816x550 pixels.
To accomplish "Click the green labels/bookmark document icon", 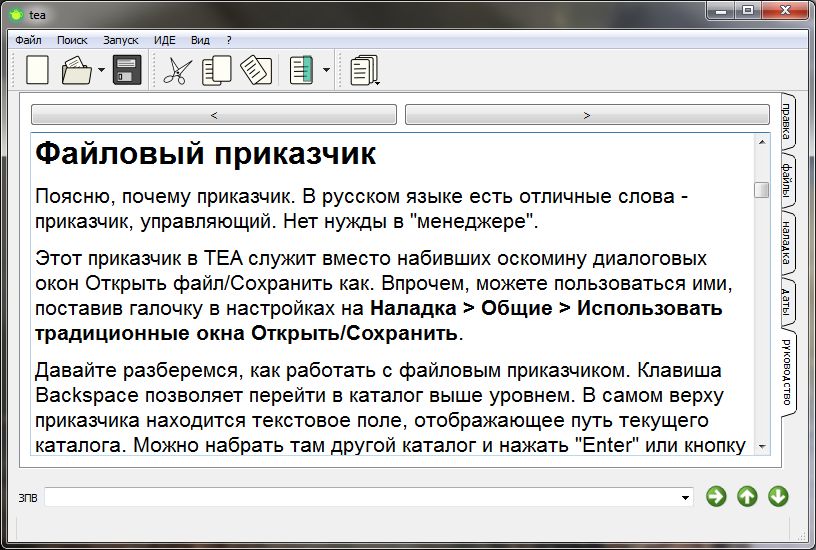I will 301,70.
